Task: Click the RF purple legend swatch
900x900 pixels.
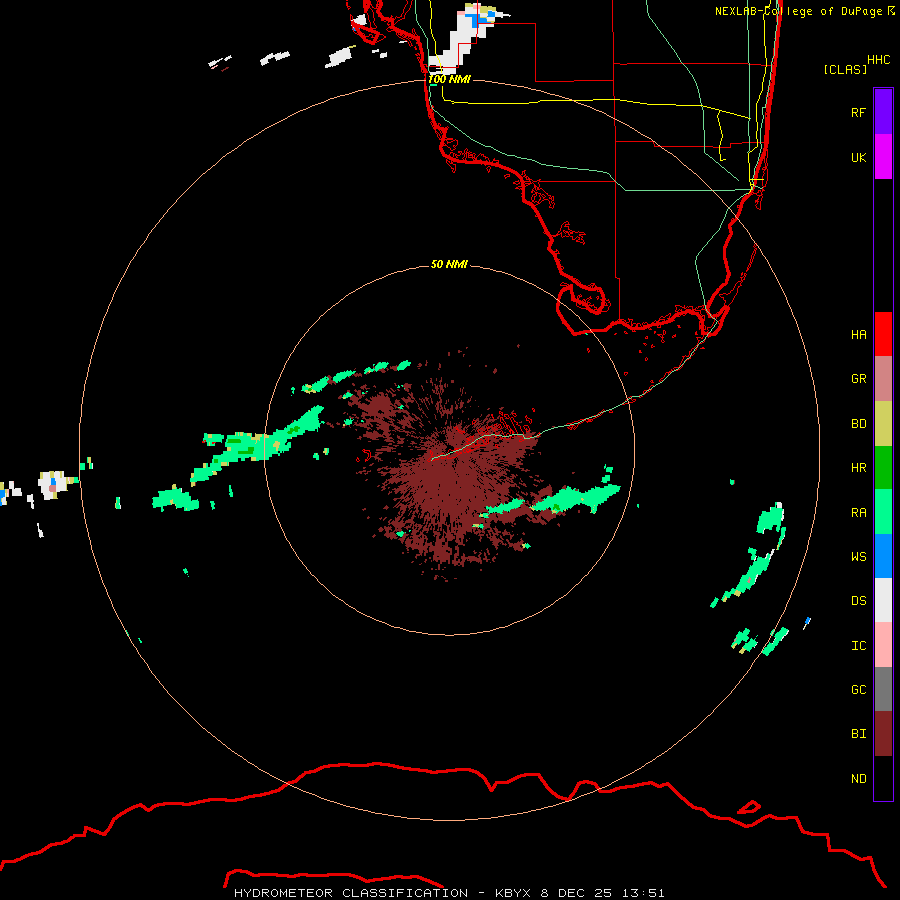Action: coord(883,112)
